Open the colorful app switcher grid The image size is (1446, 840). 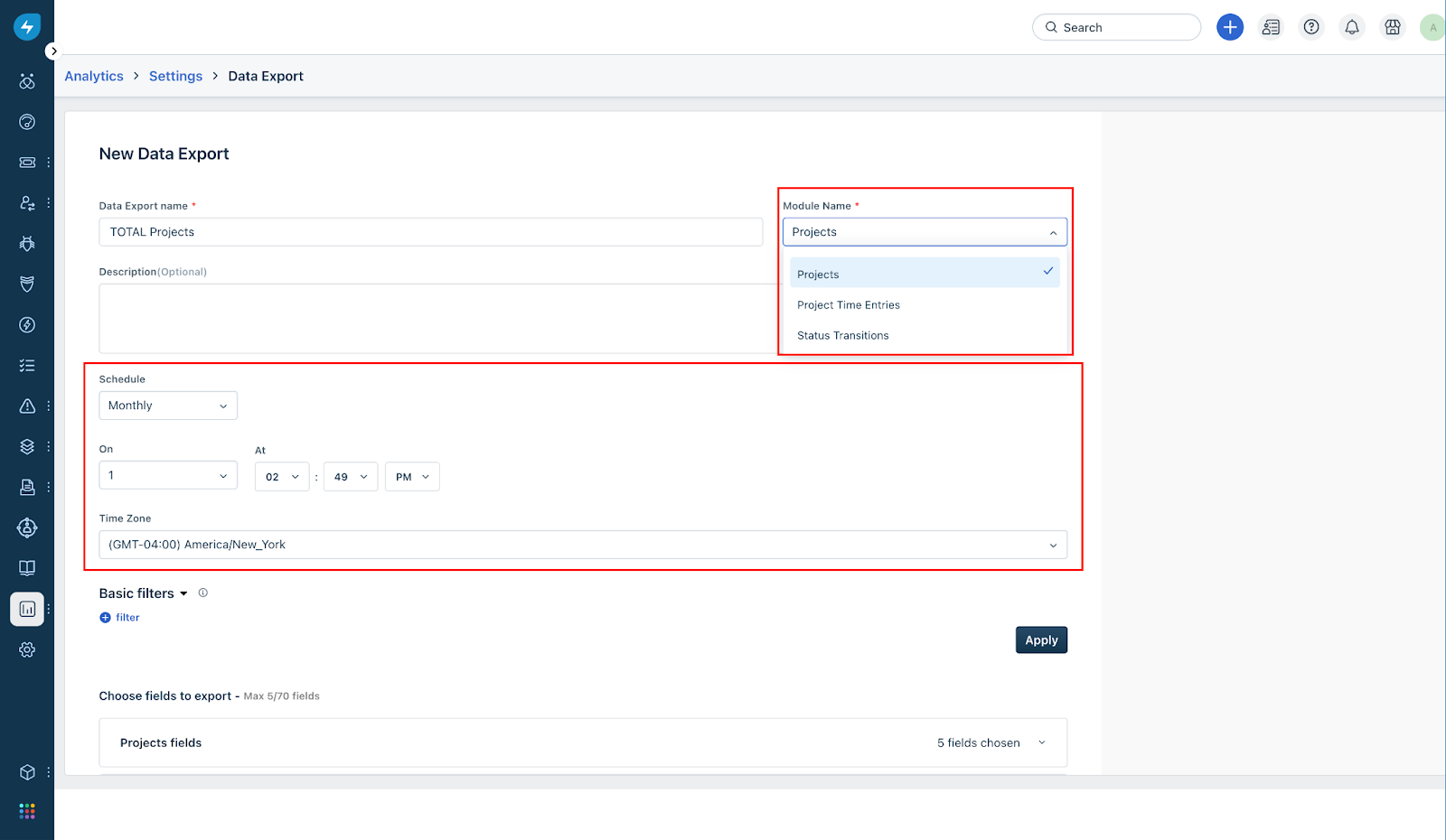(x=27, y=811)
